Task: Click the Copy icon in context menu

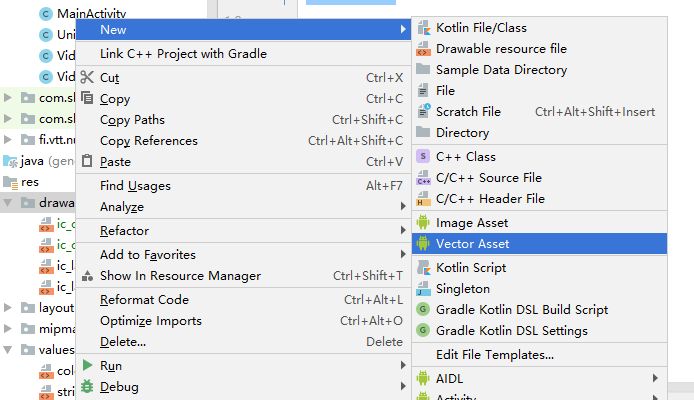Action: pos(87,98)
